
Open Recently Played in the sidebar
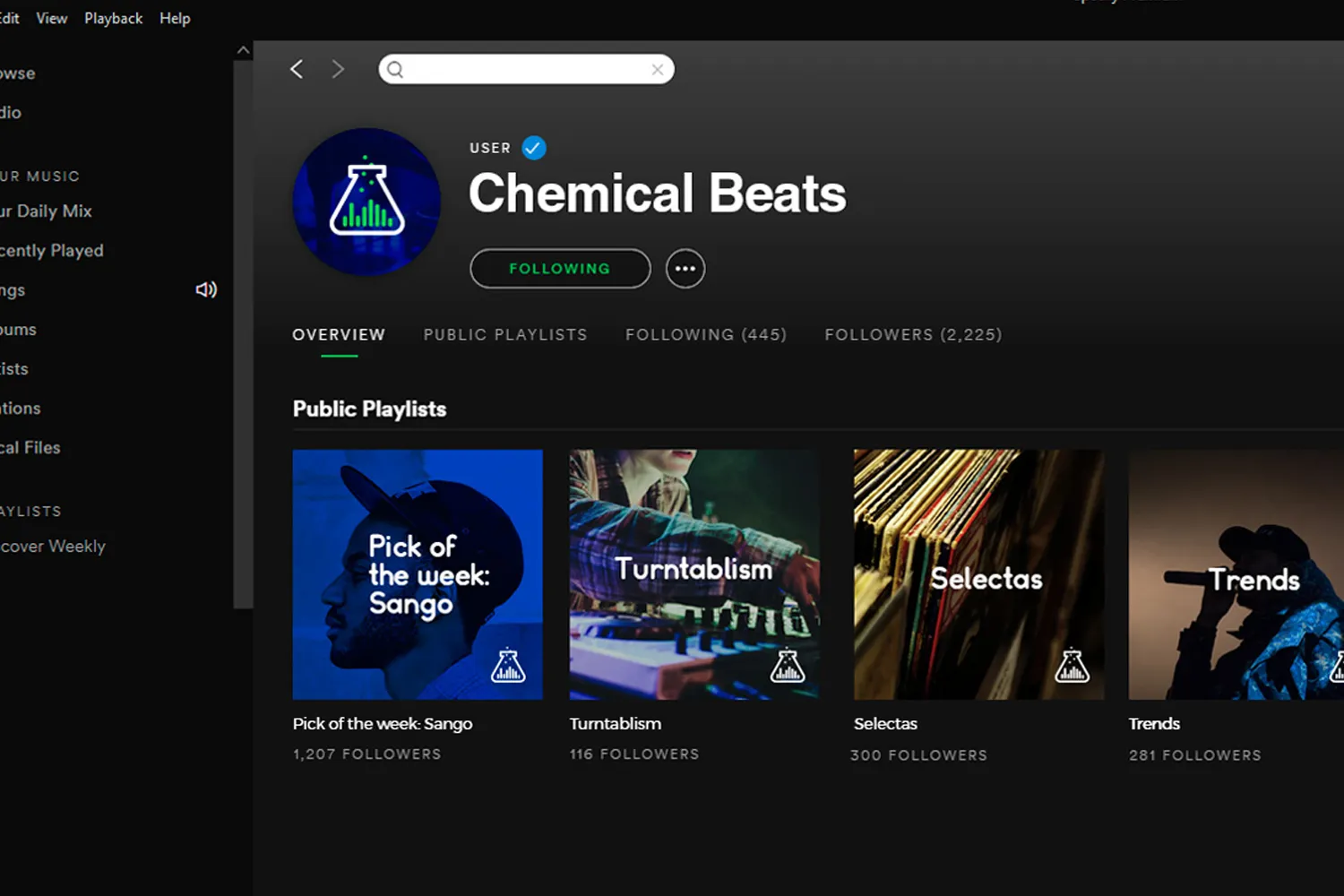pyautogui.click(x=52, y=251)
